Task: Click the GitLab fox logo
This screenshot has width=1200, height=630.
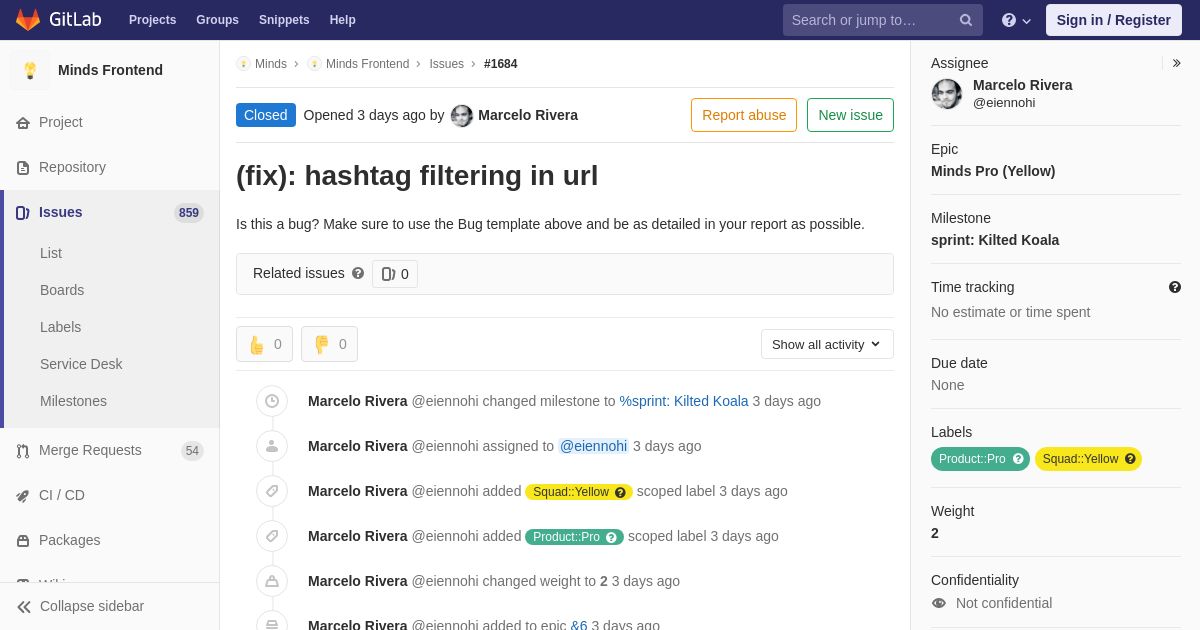Action: (28, 20)
